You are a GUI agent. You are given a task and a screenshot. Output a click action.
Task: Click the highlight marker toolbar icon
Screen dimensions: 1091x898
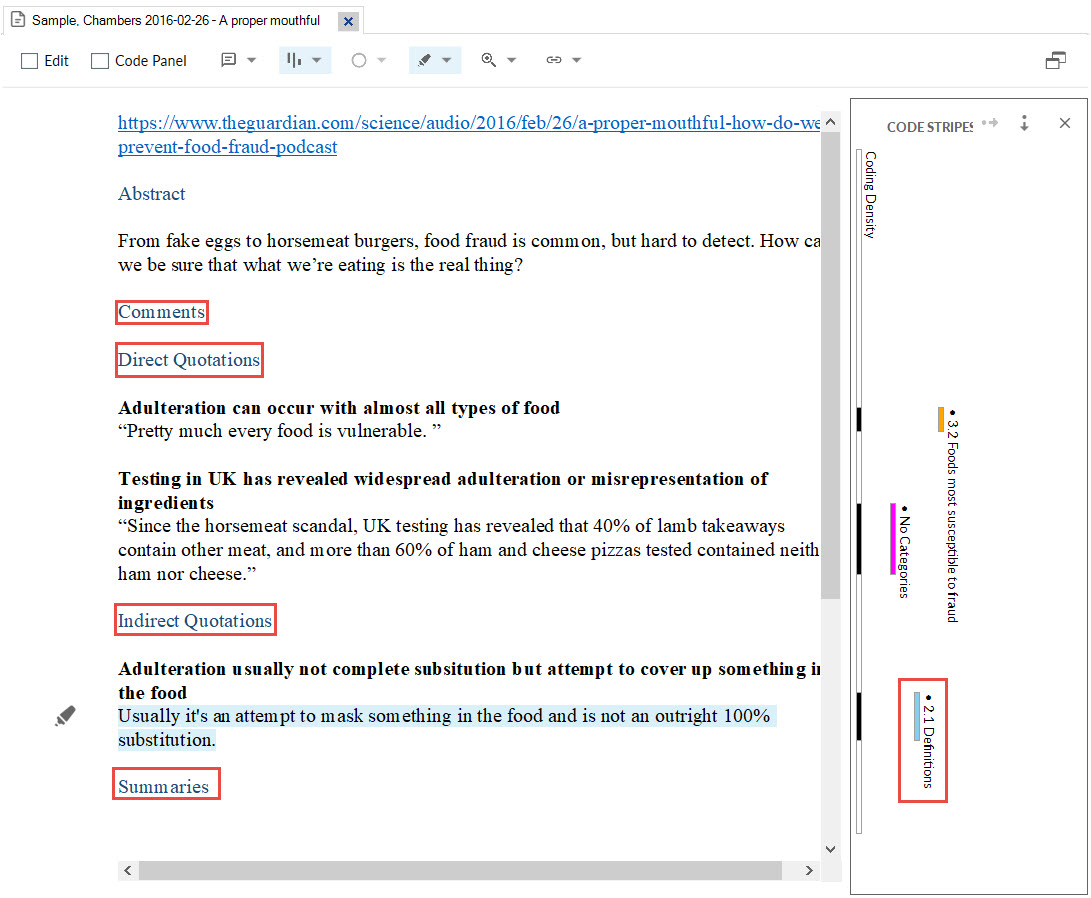(x=424, y=61)
